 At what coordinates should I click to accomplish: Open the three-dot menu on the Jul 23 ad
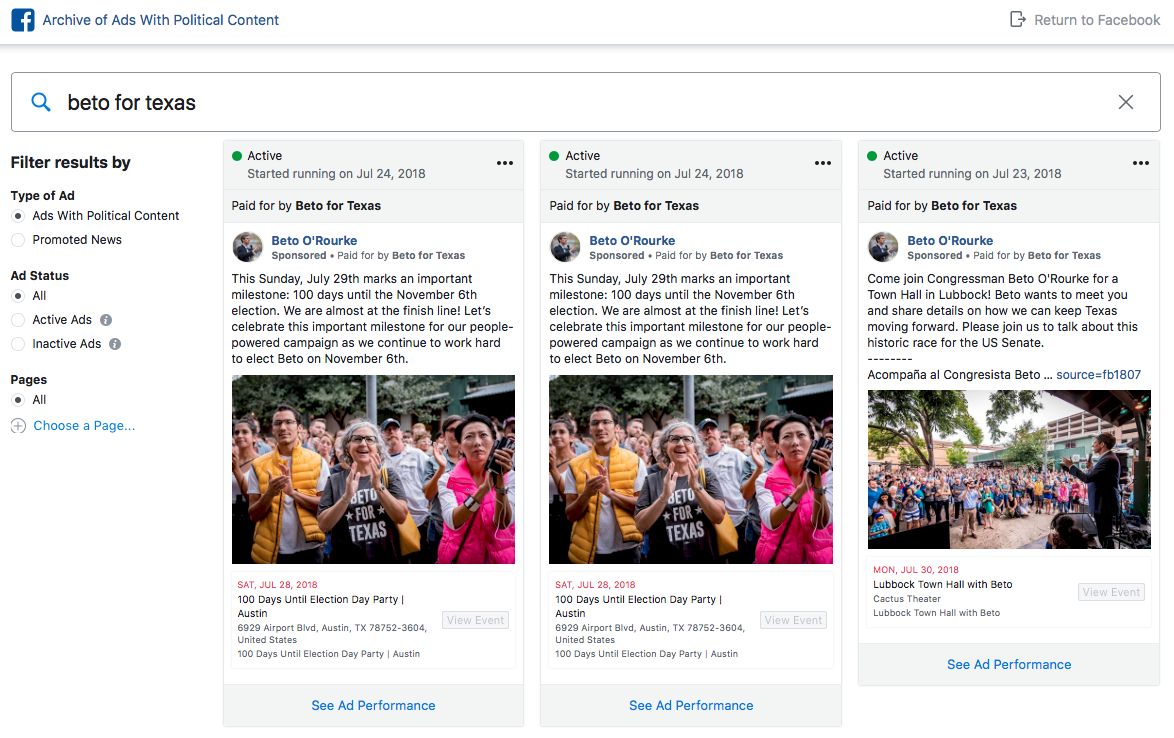pyautogui.click(x=1140, y=163)
